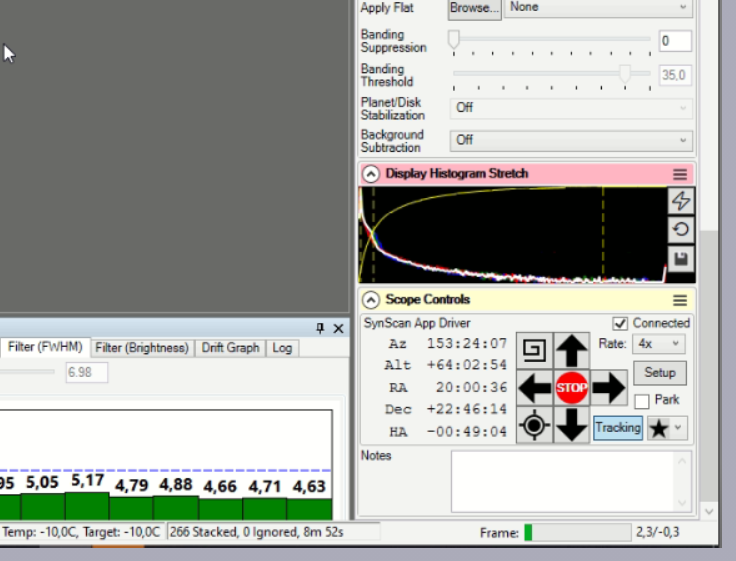Collapse the Scope Controls section
The width and height of the screenshot is (736, 561).
[x=371, y=300]
